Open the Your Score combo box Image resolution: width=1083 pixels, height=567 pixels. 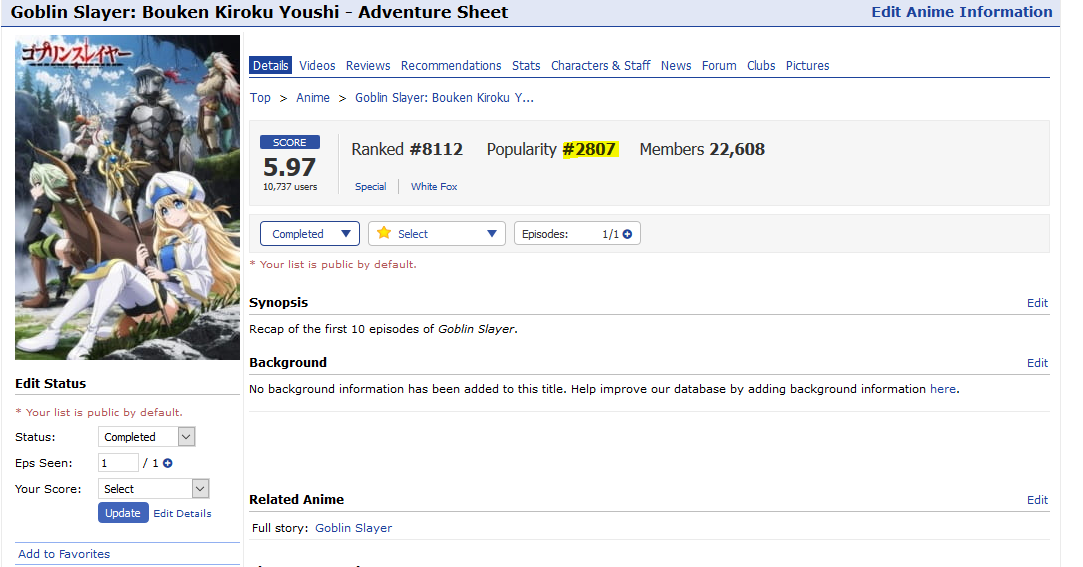tap(153, 489)
